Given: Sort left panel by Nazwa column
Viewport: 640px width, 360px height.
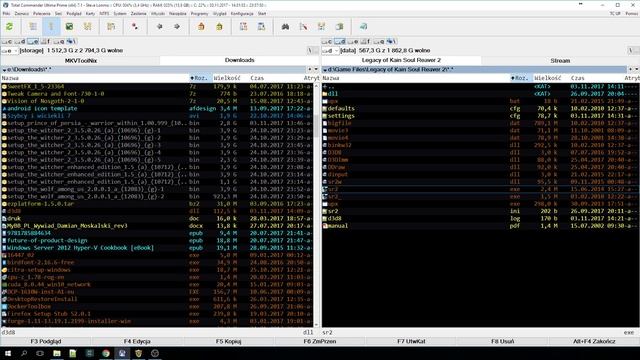Looking at the screenshot, I should (x=94, y=78).
